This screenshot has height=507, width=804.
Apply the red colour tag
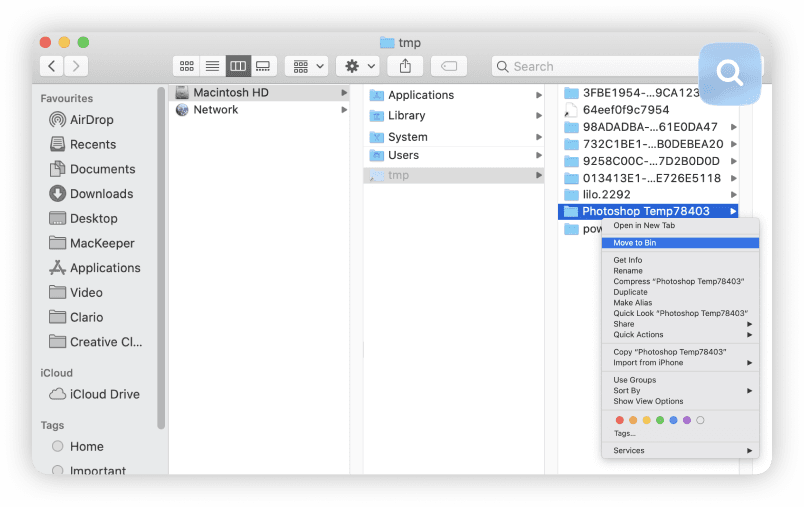[x=620, y=420]
